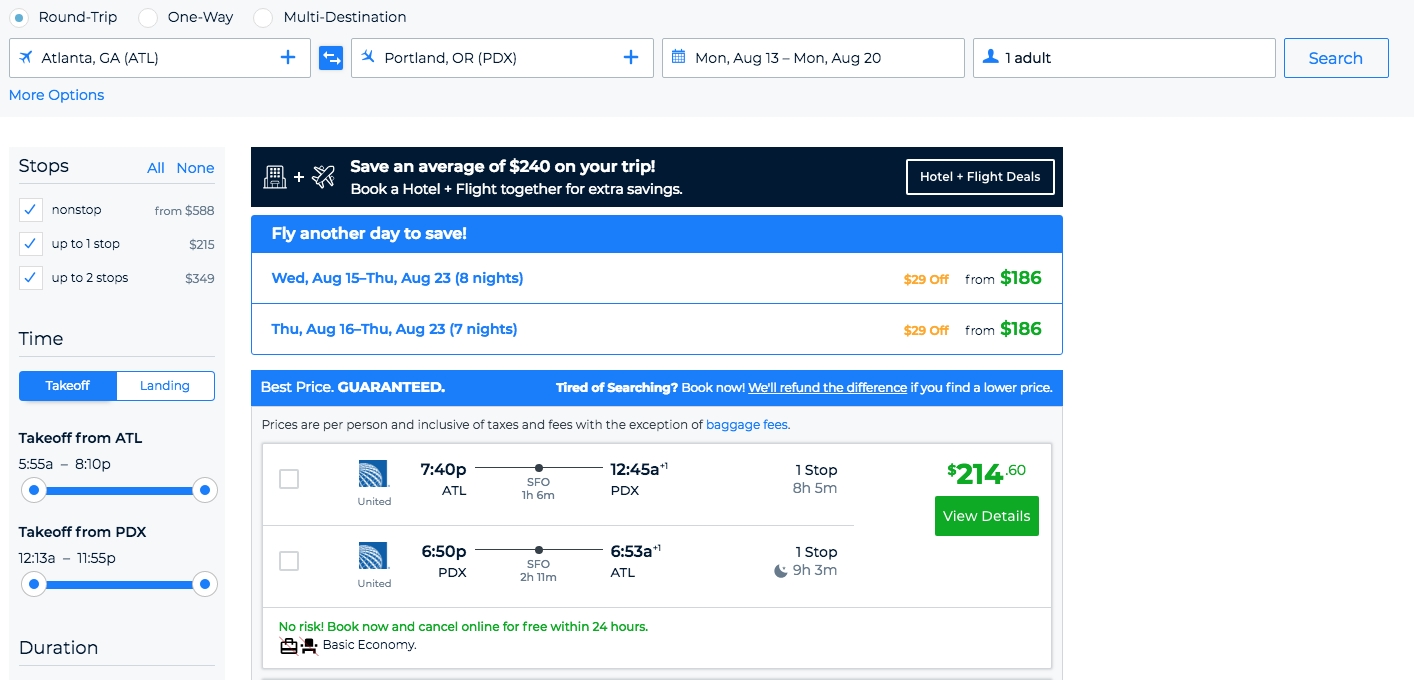The height and width of the screenshot is (680, 1414).
Task: Select None stops filter link
Action: point(196,168)
